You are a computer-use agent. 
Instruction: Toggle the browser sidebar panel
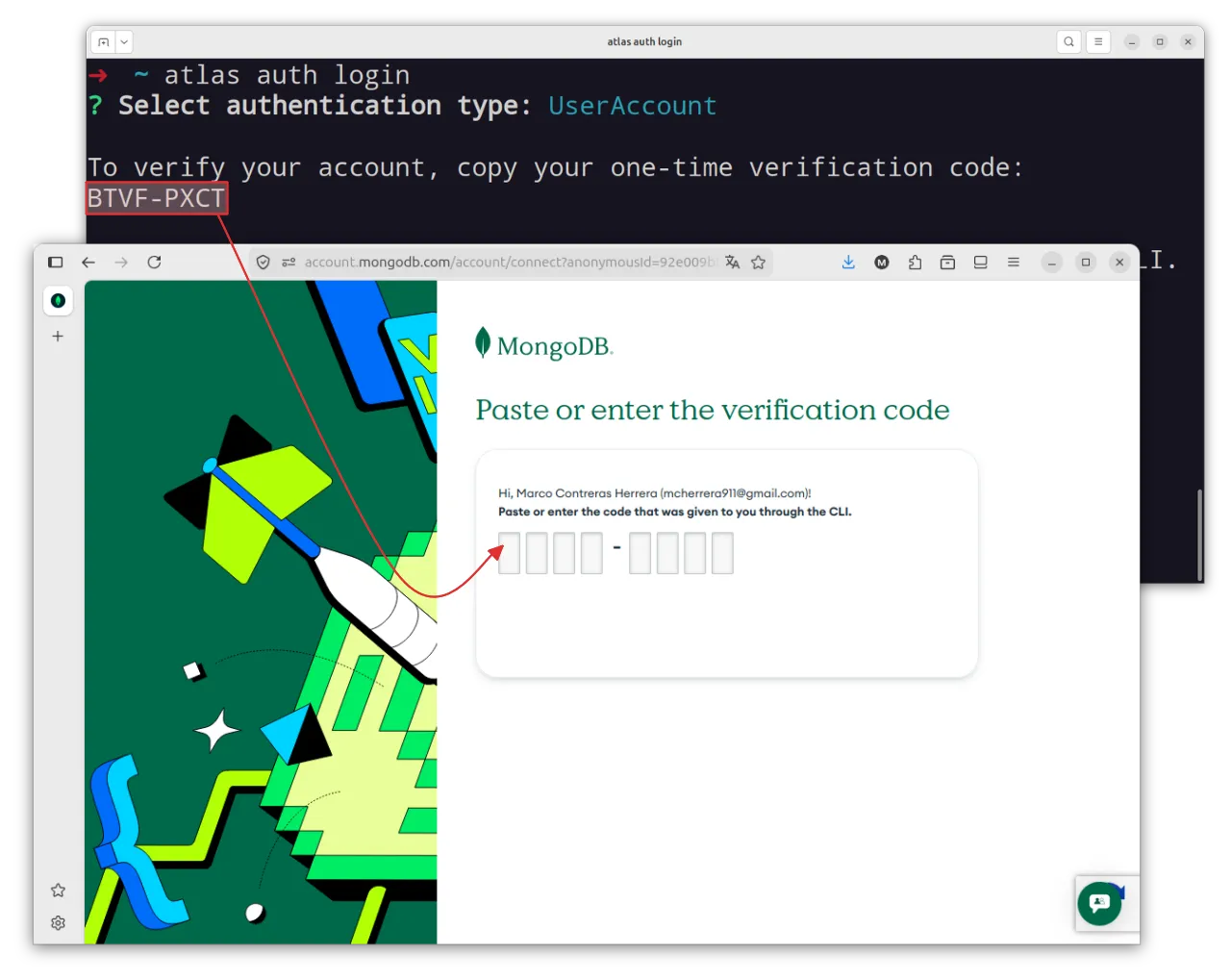(x=56, y=263)
